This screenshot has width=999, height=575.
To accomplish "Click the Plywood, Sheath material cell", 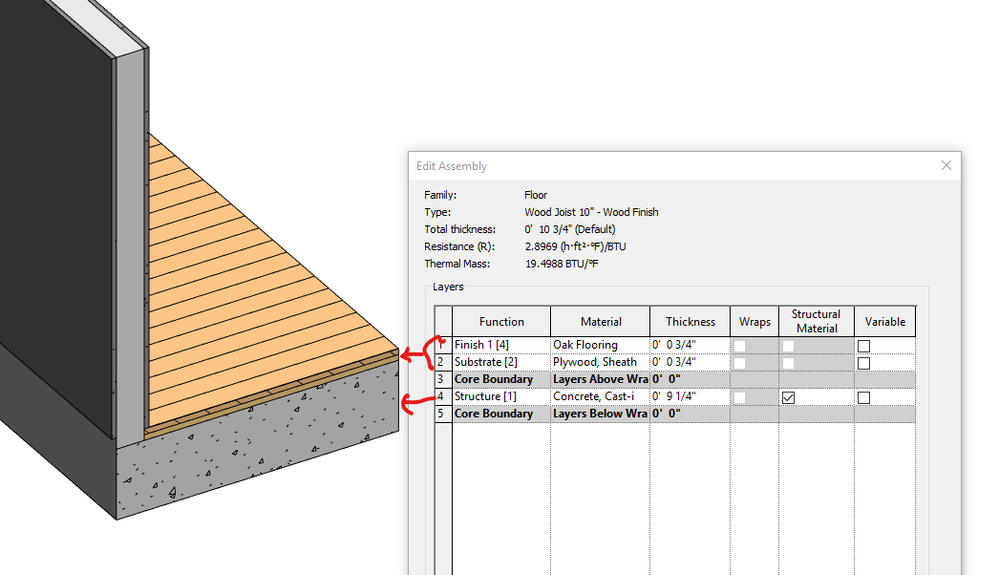I will (600, 362).
